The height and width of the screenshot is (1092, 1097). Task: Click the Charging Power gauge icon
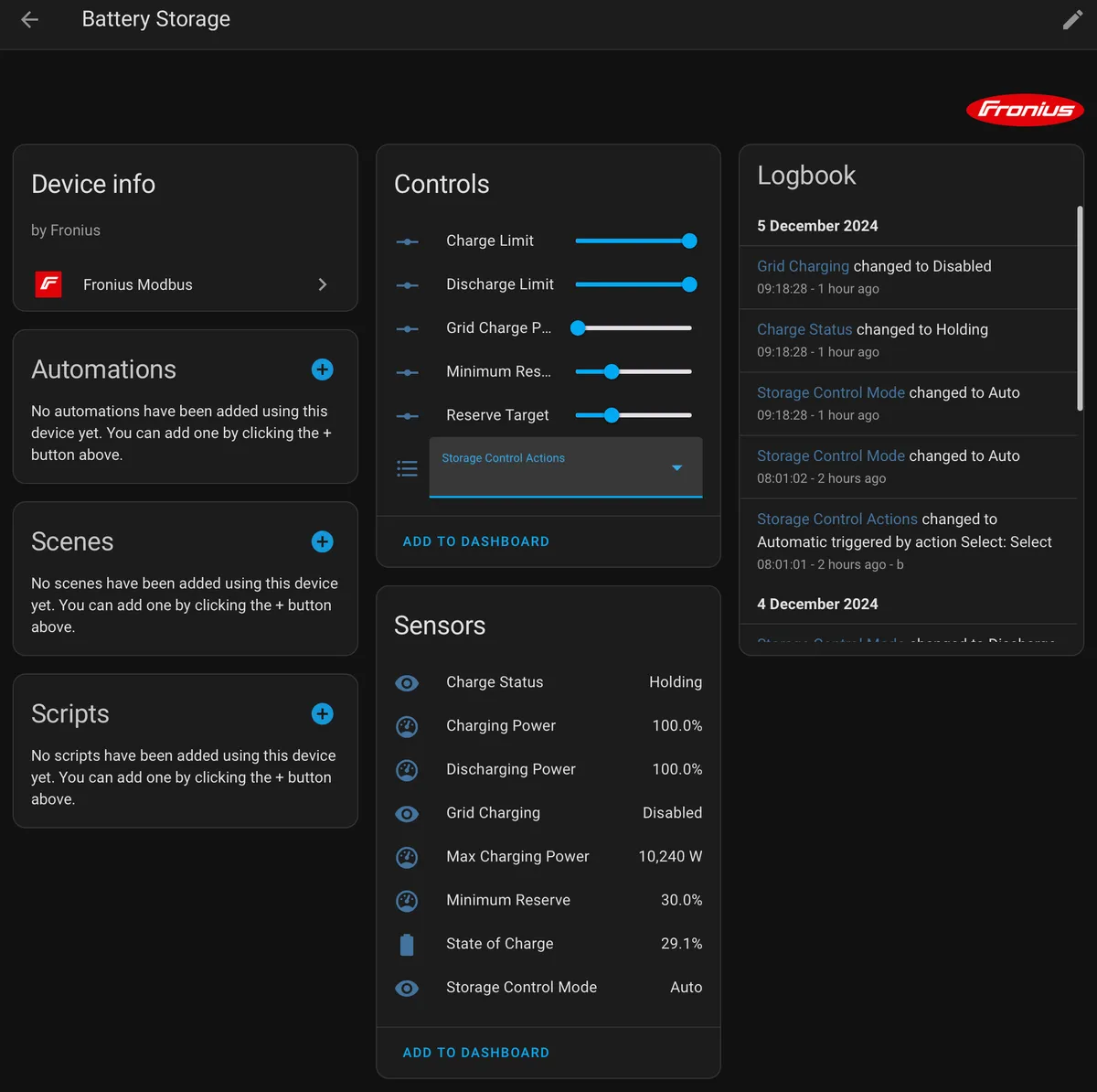(407, 726)
